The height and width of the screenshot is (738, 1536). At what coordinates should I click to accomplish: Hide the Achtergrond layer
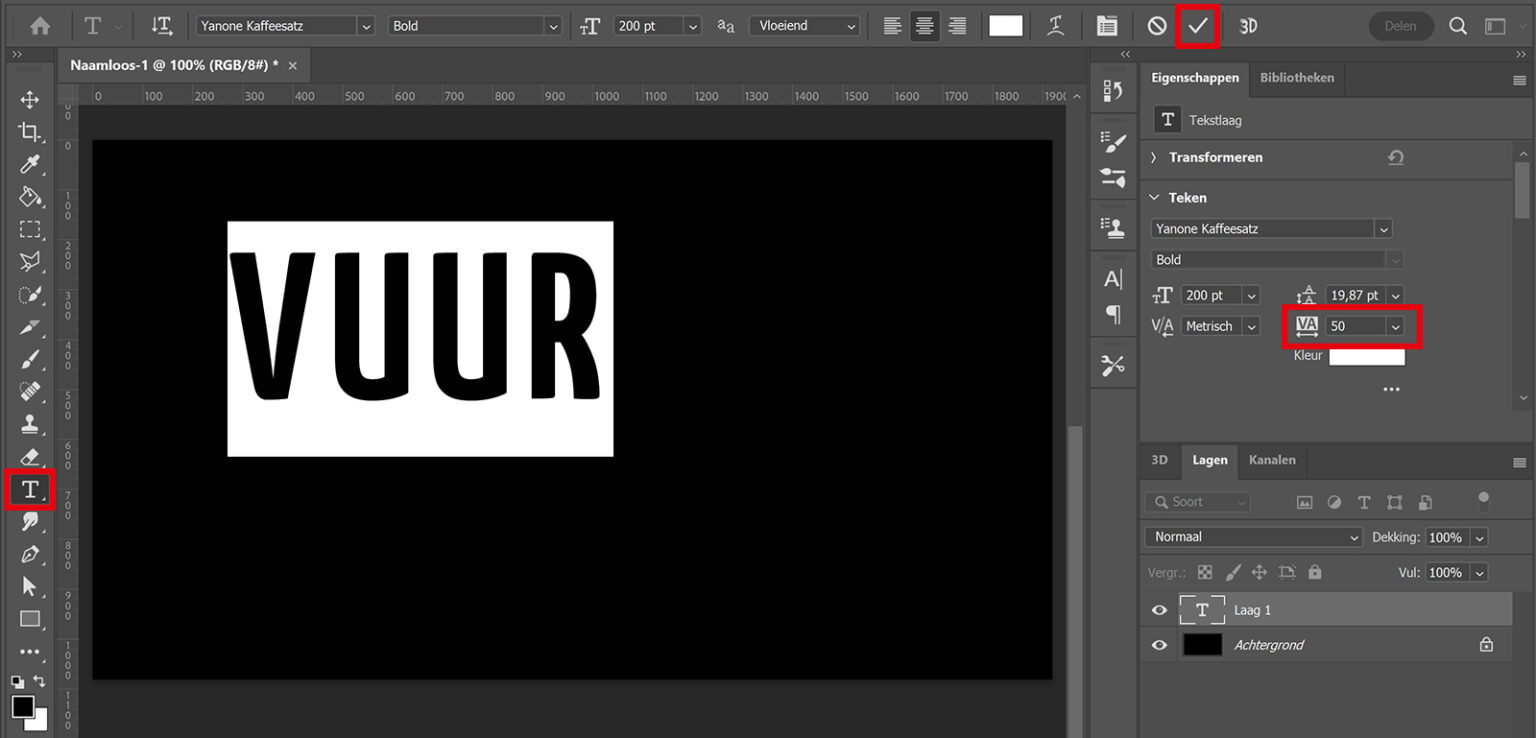coord(1159,645)
